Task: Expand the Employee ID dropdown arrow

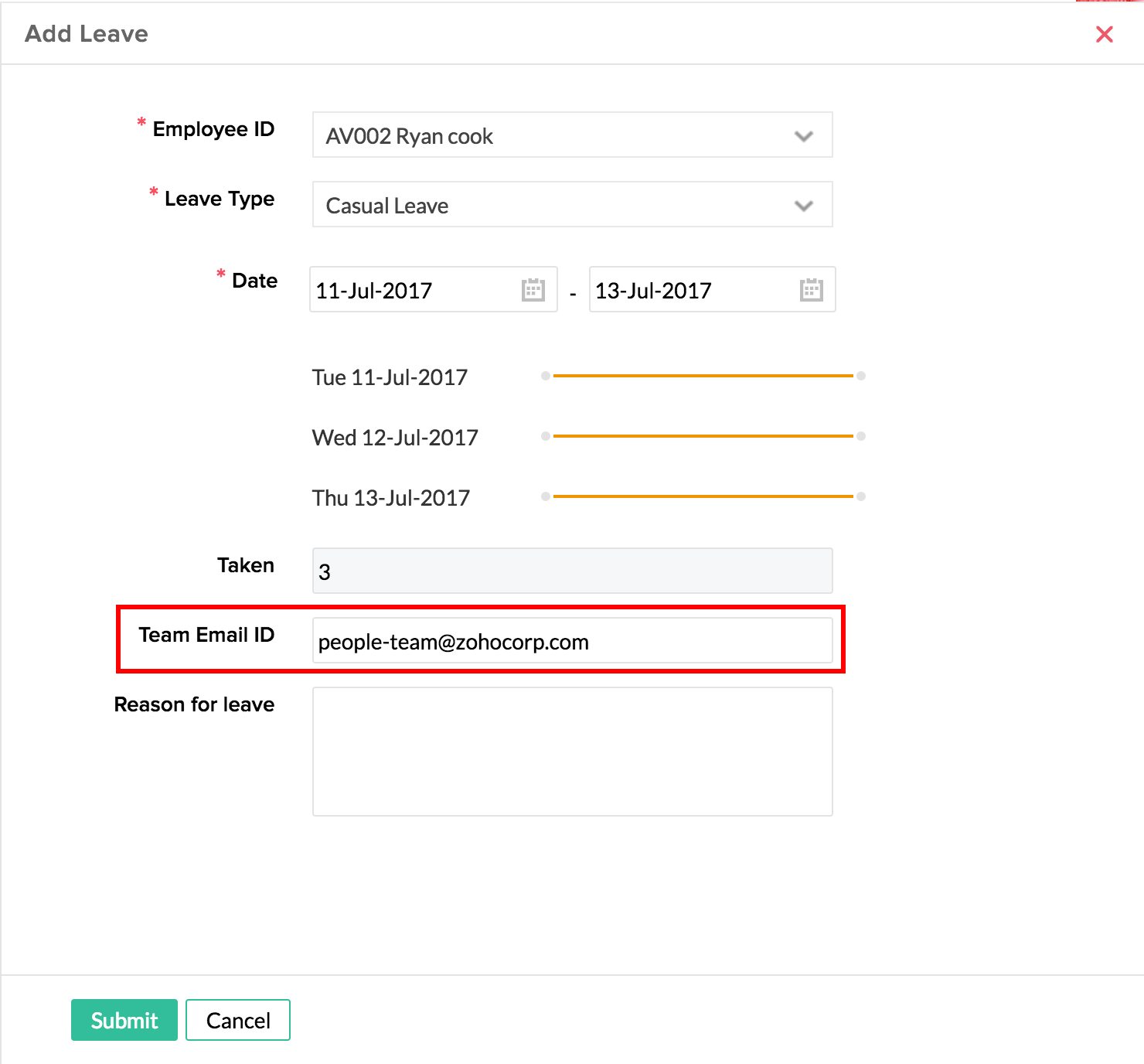Action: click(804, 136)
